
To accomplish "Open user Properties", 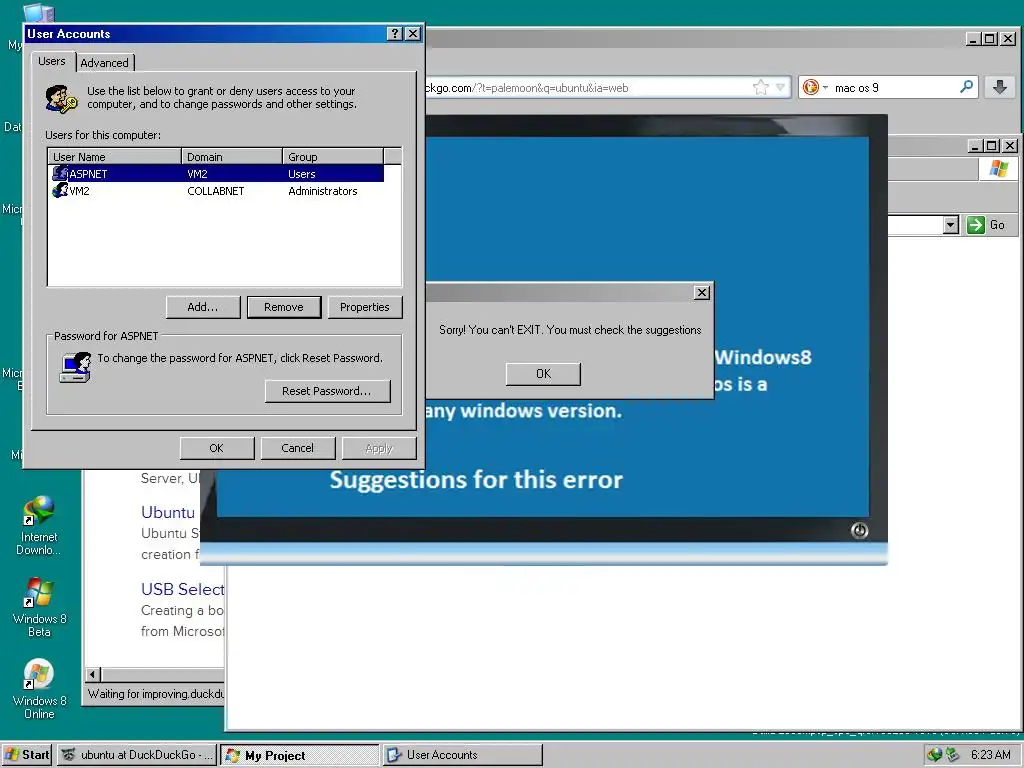I will tap(364, 307).
